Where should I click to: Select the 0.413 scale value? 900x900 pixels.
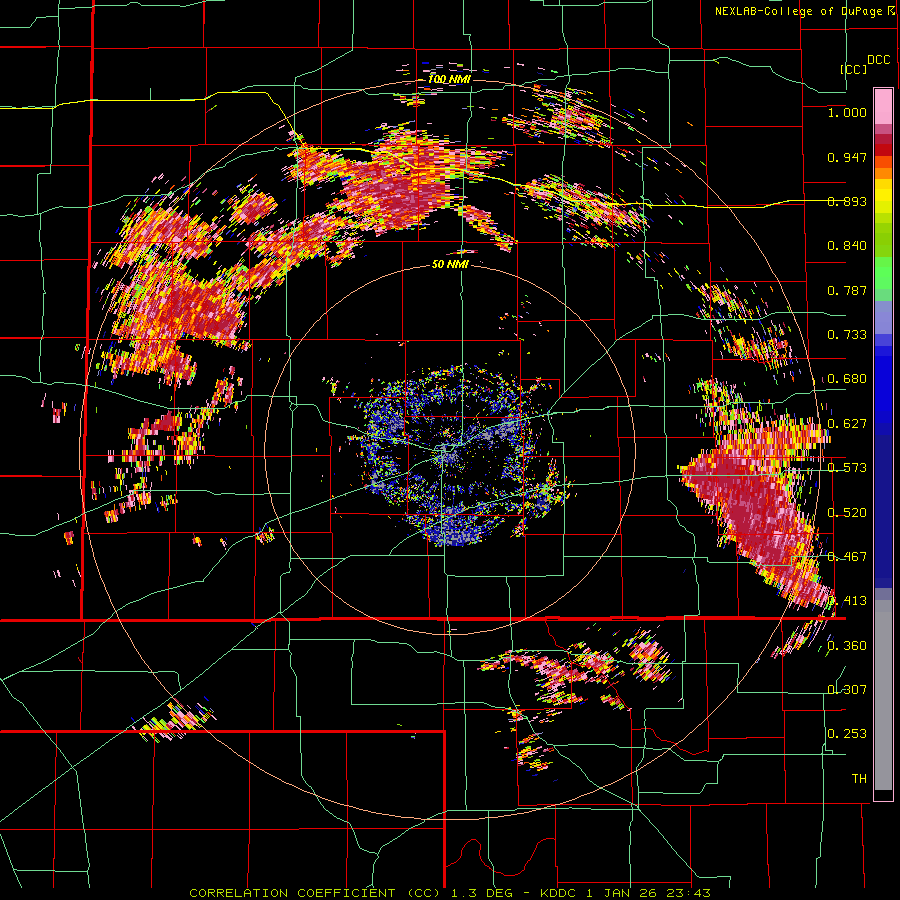click(x=847, y=601)
